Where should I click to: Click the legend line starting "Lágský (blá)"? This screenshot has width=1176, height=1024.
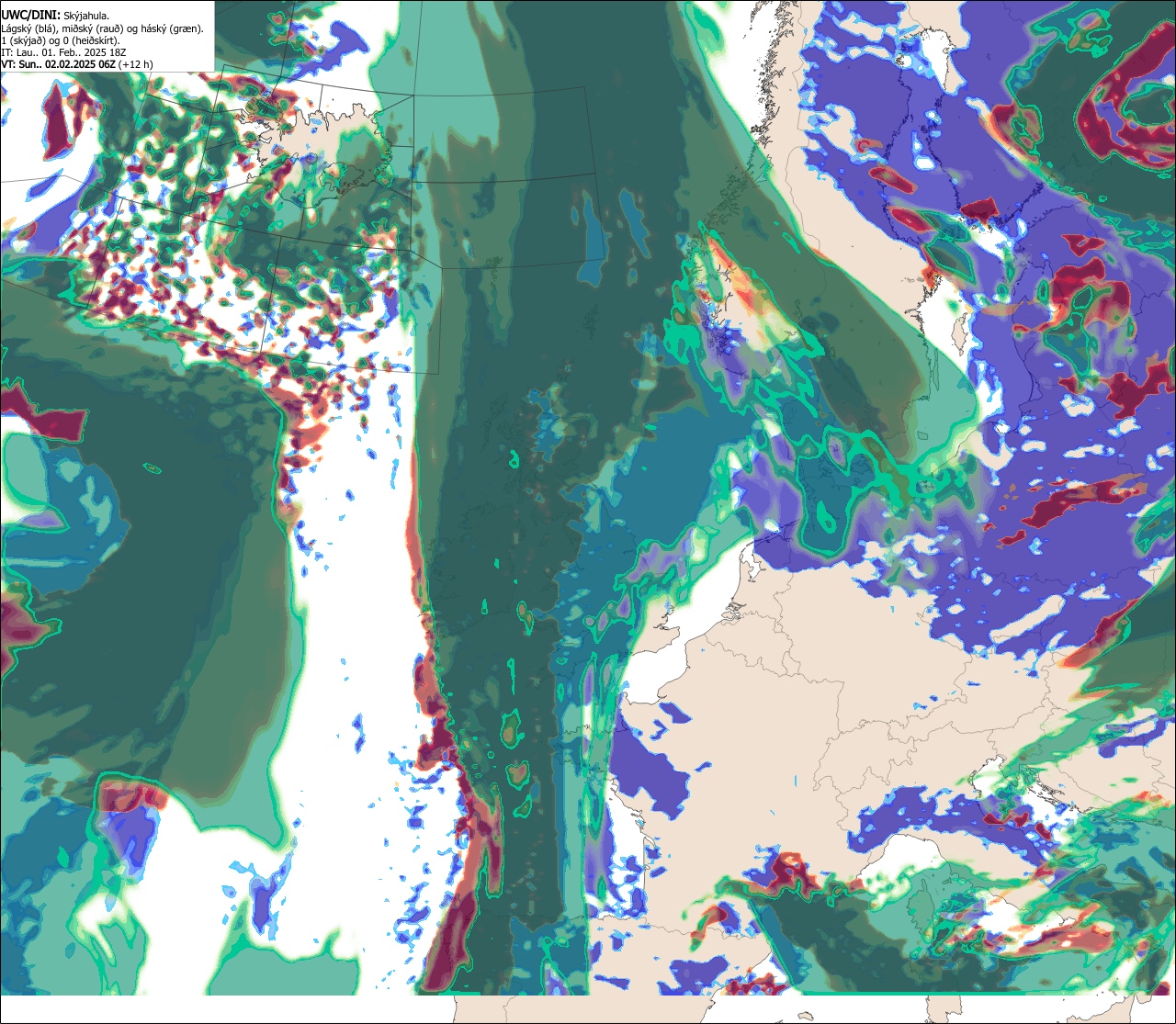(102, 28)
